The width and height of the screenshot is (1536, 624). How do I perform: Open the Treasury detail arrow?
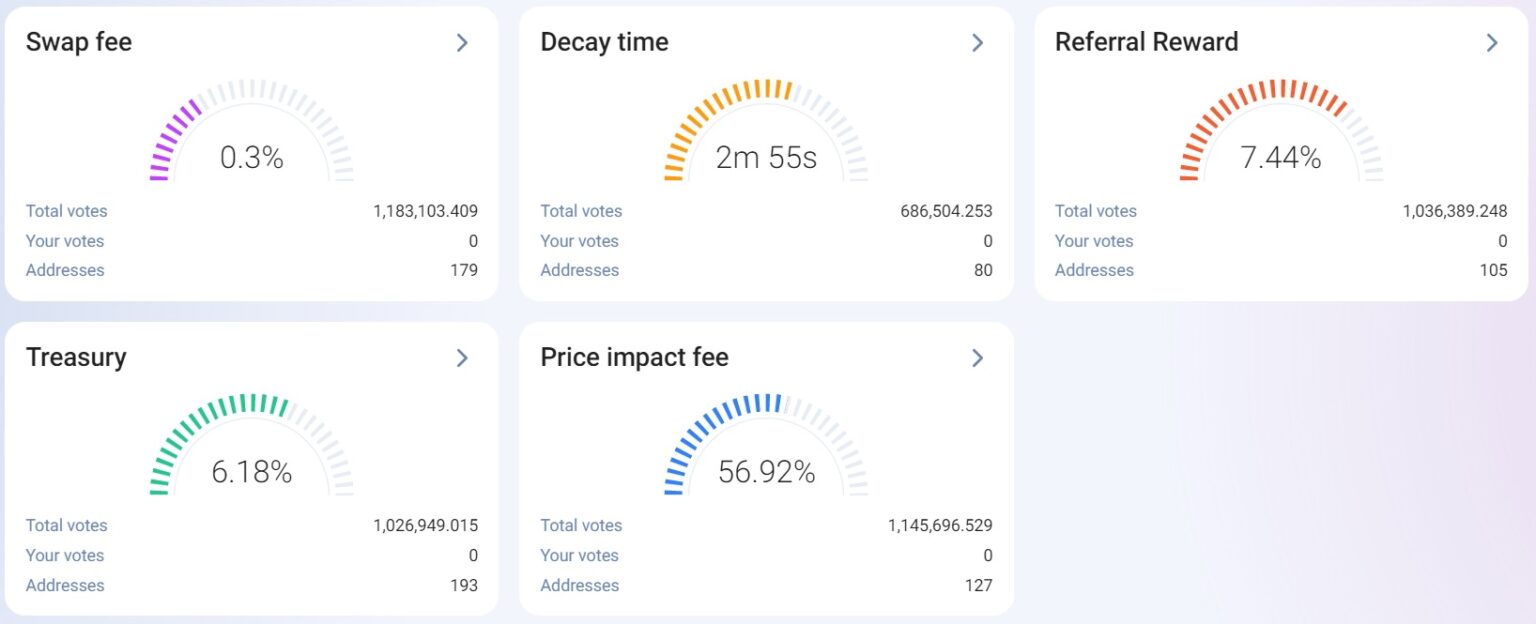pos(461,357)
